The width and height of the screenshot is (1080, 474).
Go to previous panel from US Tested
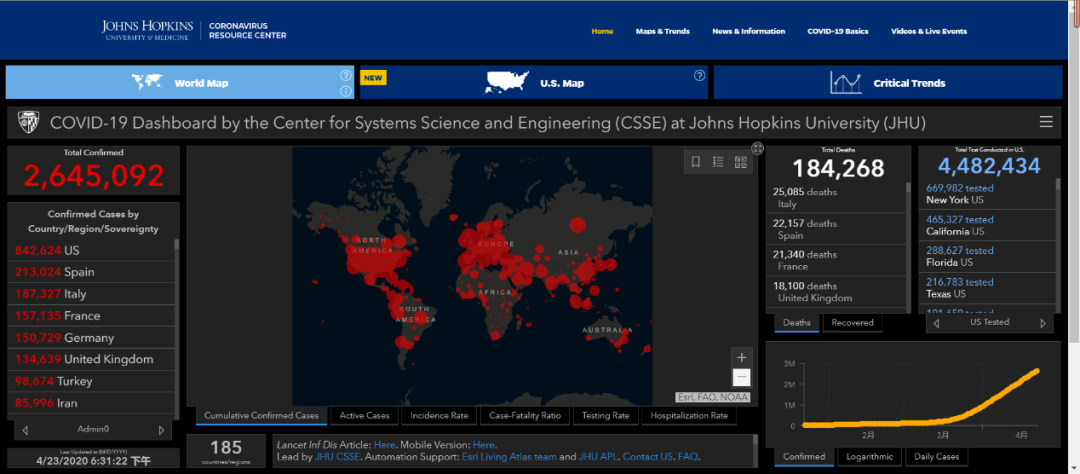click(936, 323)
